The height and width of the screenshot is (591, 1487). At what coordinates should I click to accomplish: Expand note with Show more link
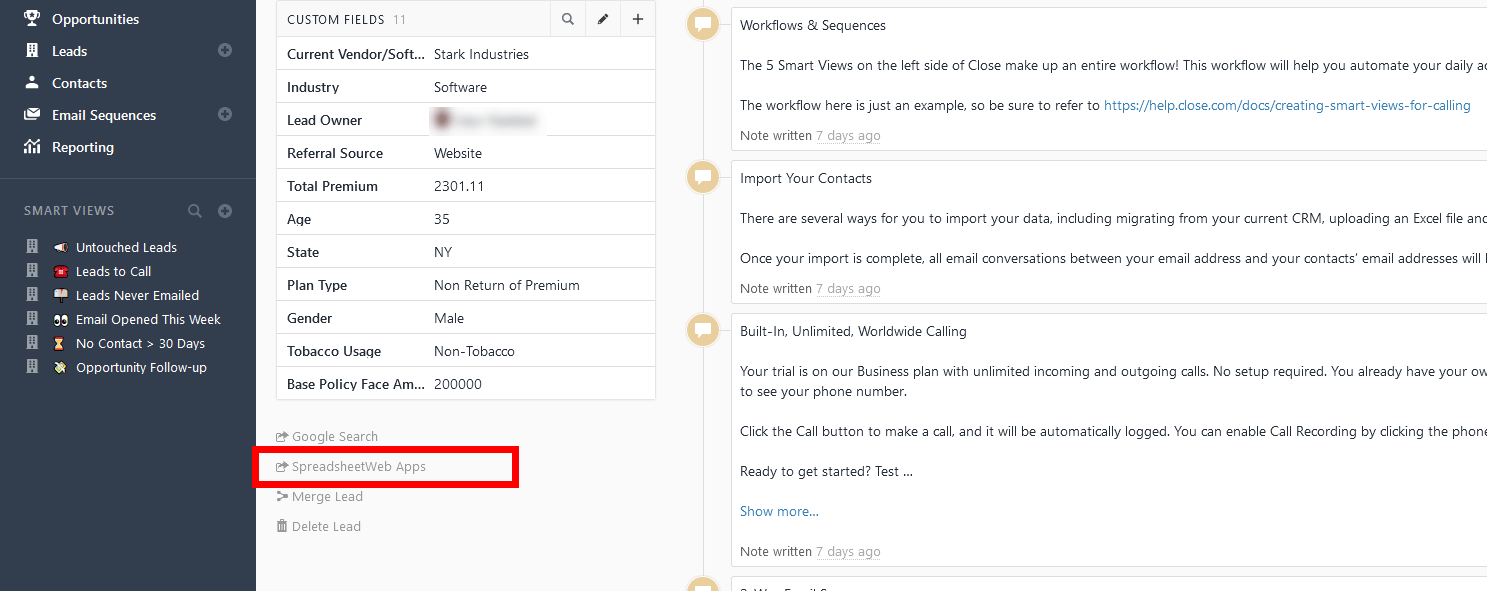pos(779,511)
